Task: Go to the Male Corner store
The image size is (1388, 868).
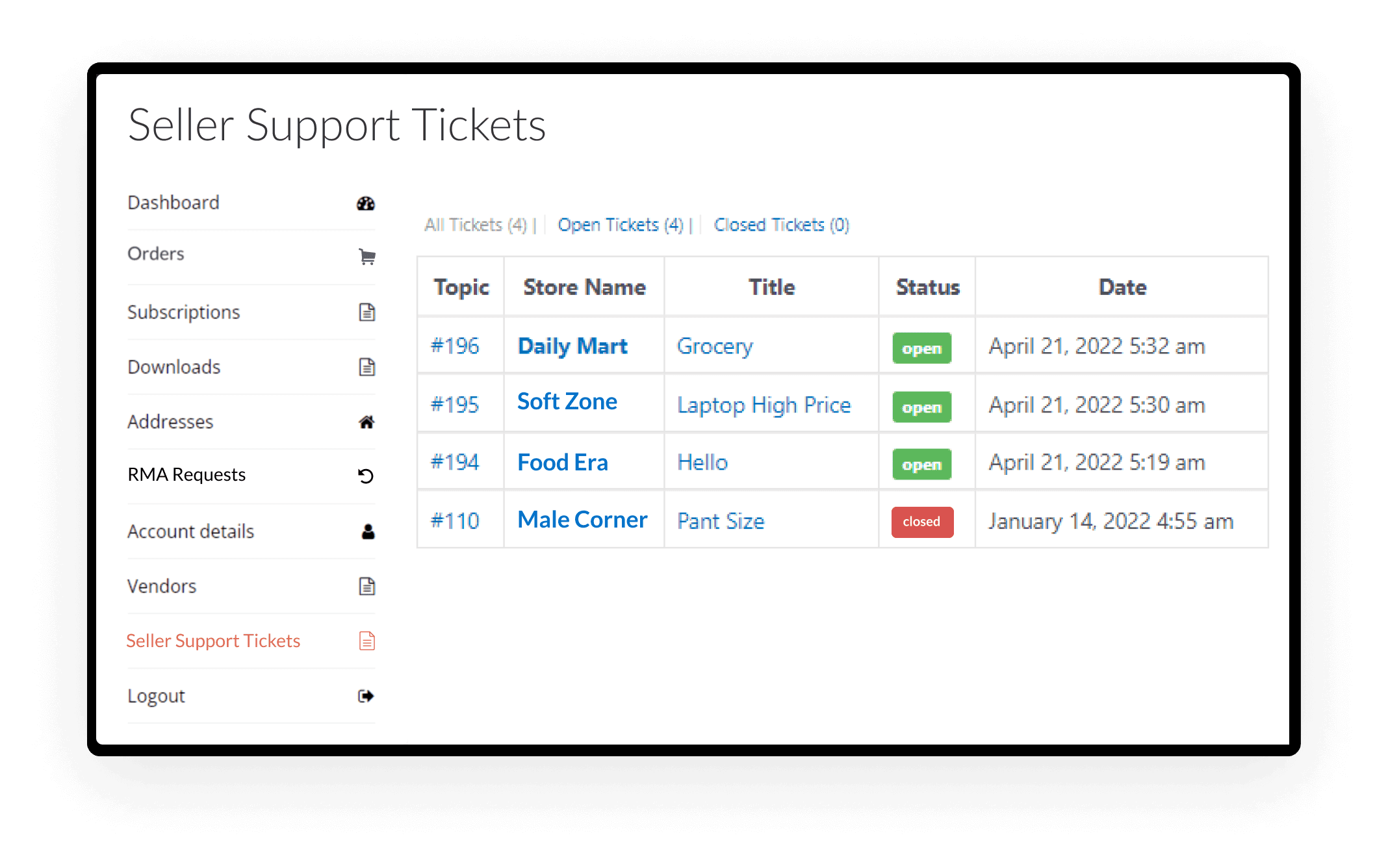Action: click(x=582, y=520)
